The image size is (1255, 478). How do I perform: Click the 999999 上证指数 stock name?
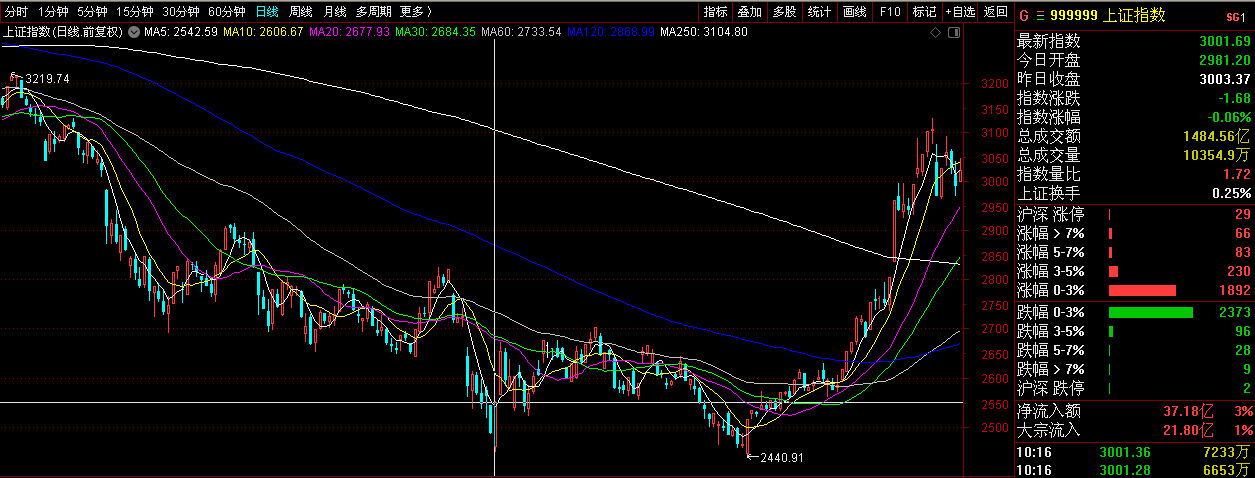[1107, 14]
